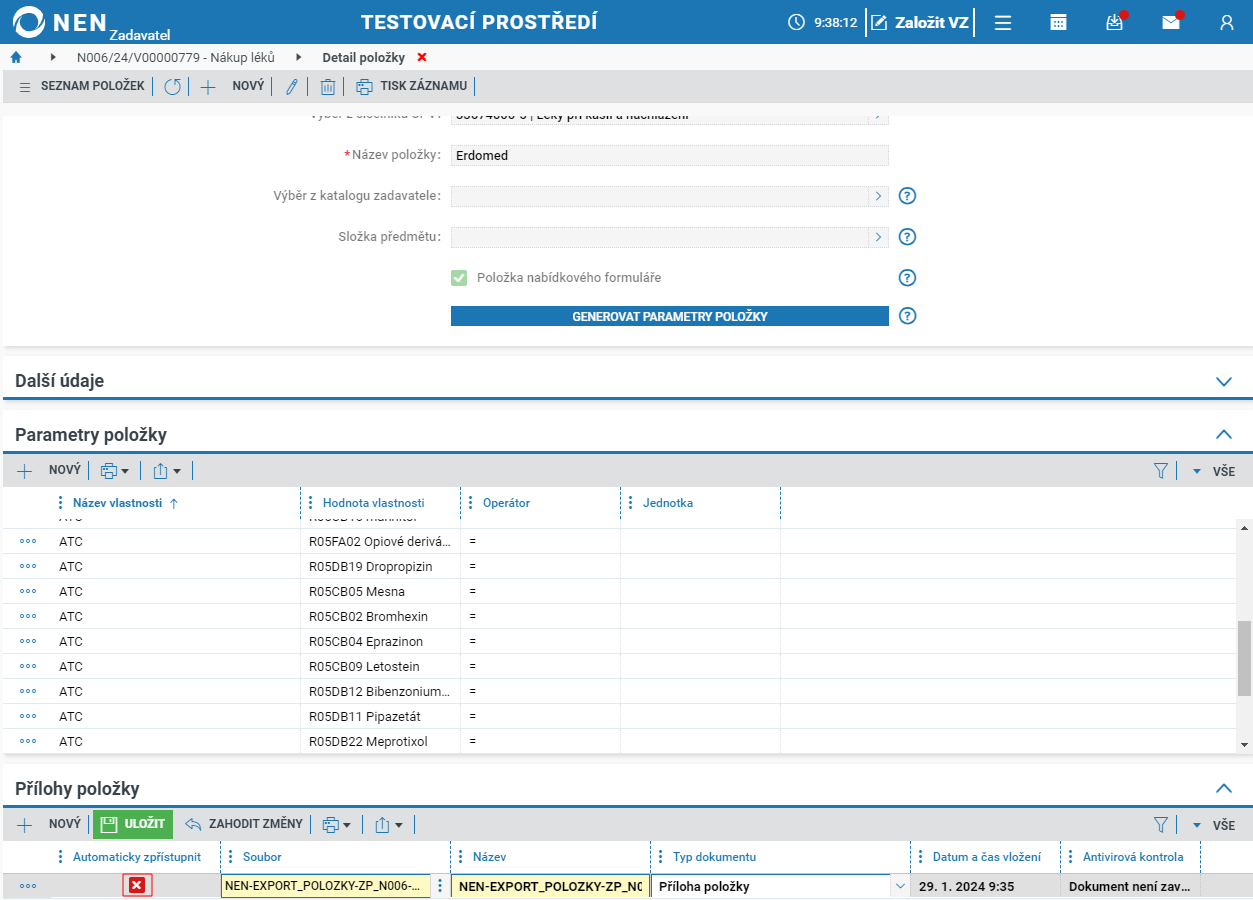
Task: Click the home breadcrumb icon
Action: 16,58
